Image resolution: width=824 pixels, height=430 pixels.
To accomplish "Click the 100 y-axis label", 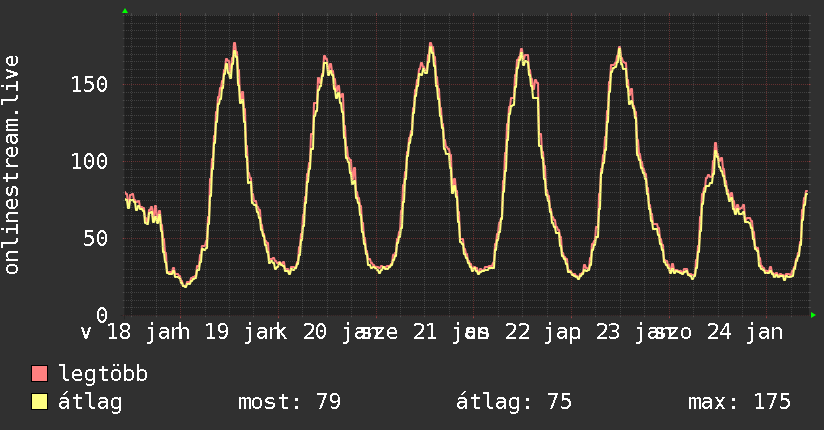I will pyautogui.click(x=89, y=161).
